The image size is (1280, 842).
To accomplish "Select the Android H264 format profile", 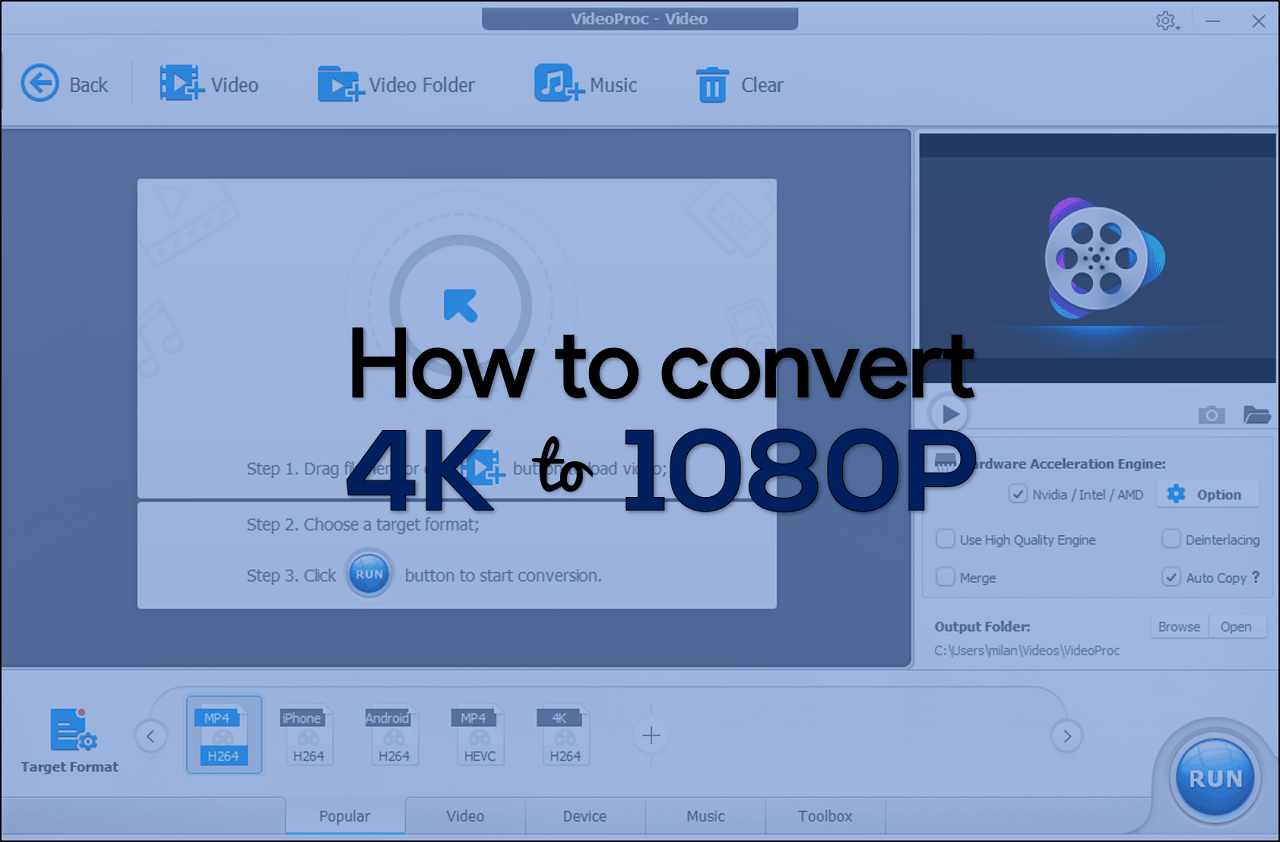I will click(392, 735).
